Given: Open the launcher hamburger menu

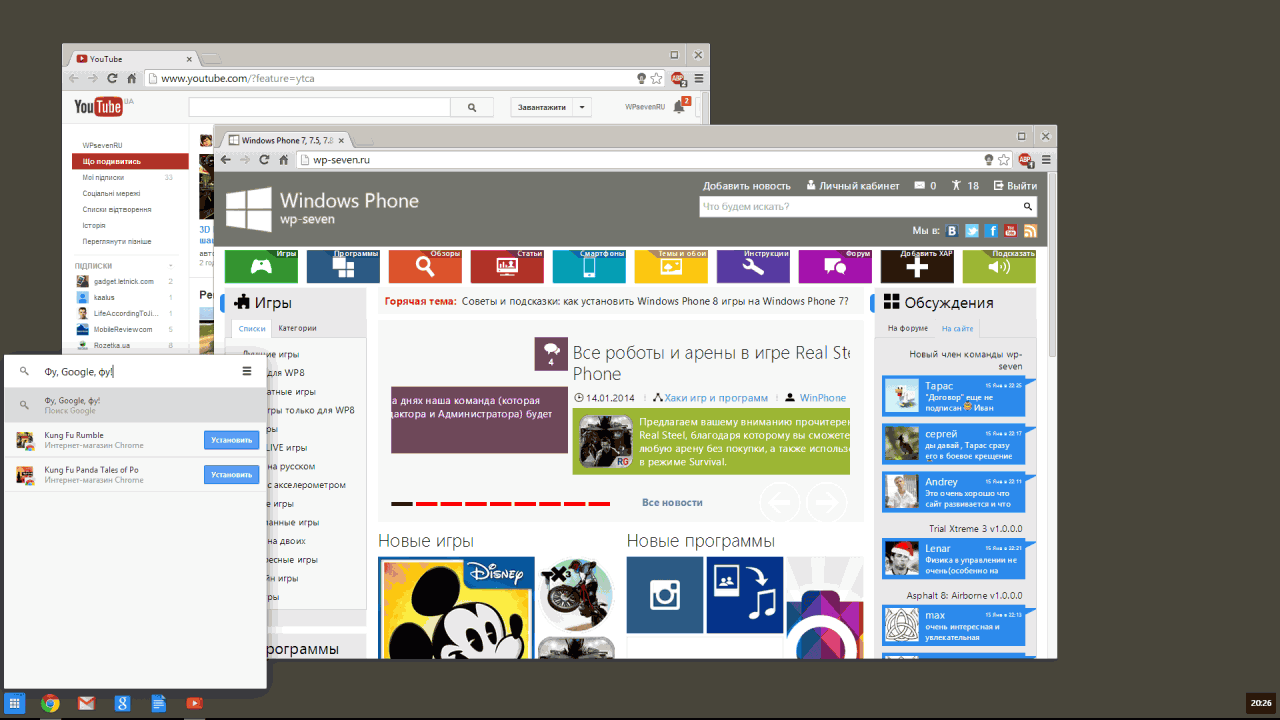Looking at the screenshot, I should (247, 371).
